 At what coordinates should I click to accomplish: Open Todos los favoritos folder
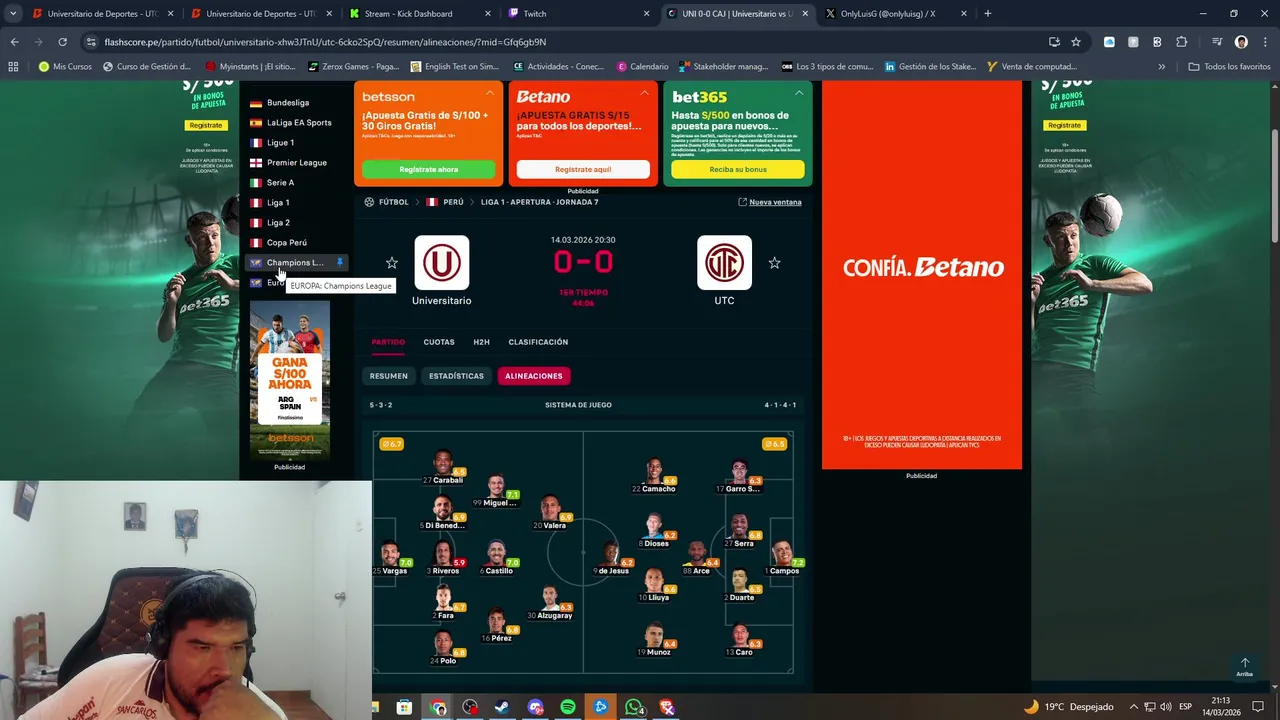pyautogui.click(x=1229, y=66)
